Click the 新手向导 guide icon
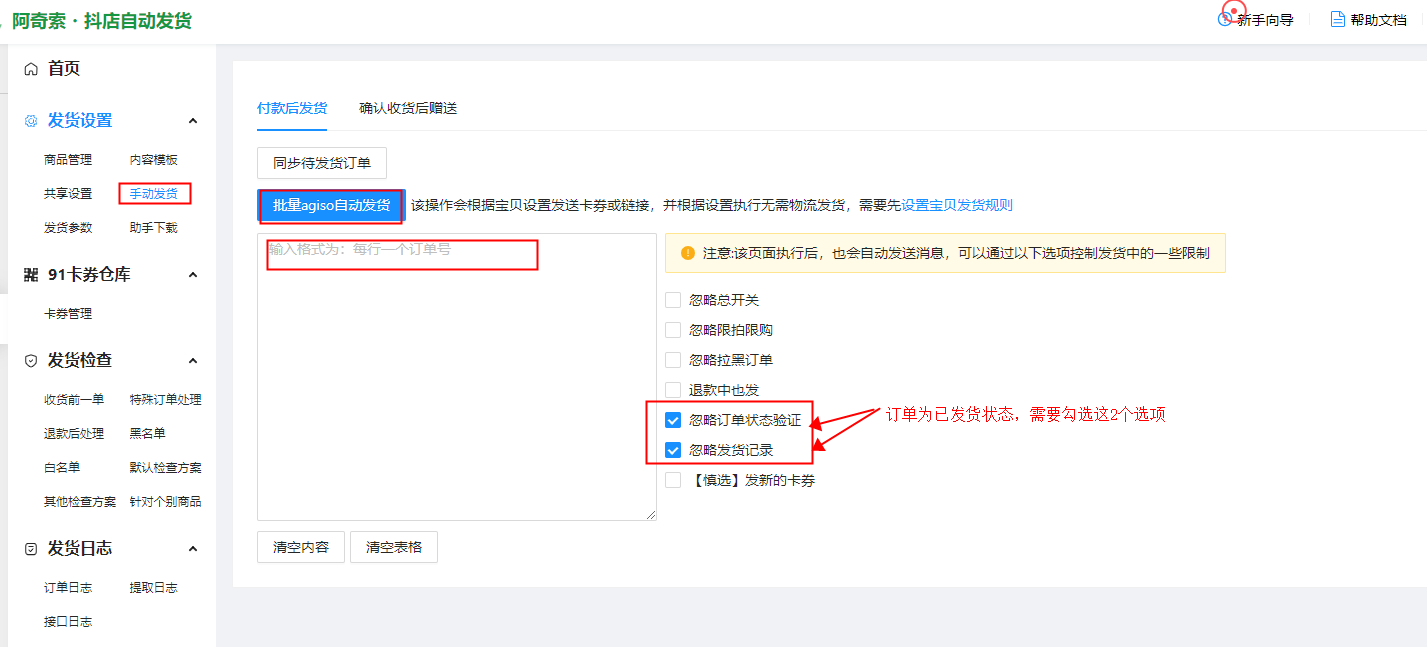 click(x=1225, y=19)
